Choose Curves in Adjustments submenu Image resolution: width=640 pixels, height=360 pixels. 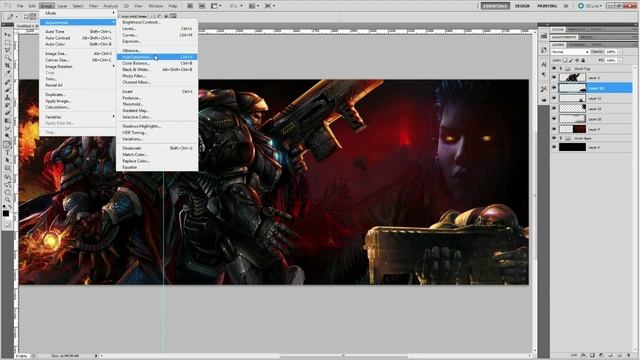157,35
